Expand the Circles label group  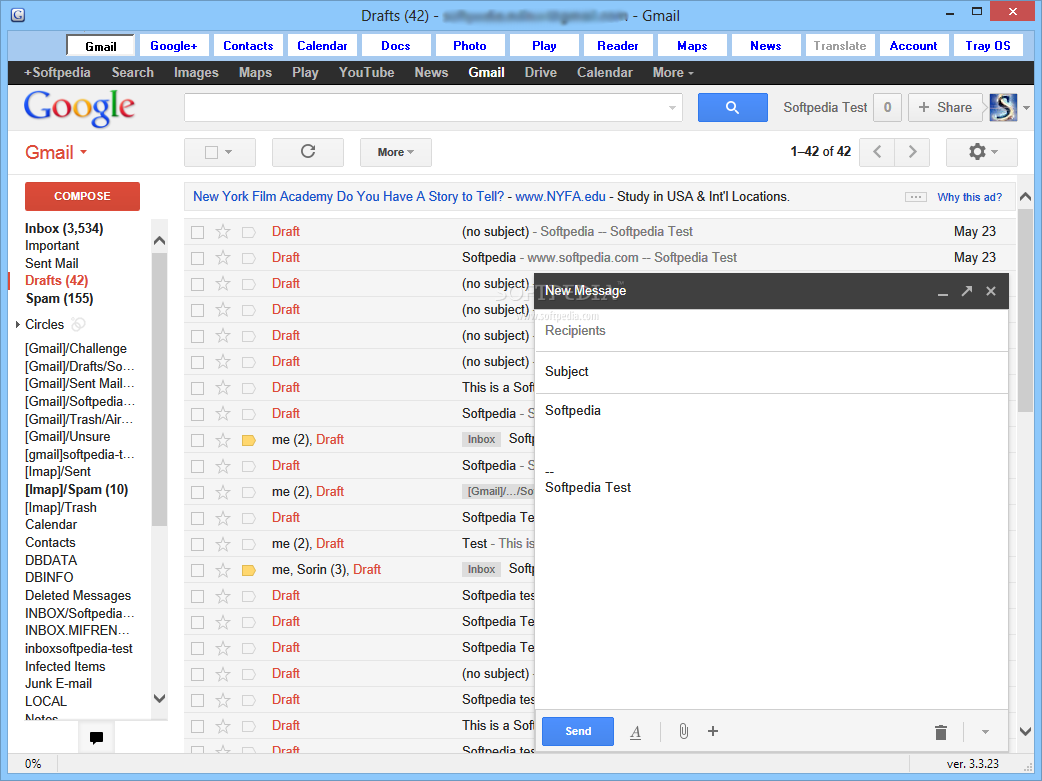click(x=17, y=324)
